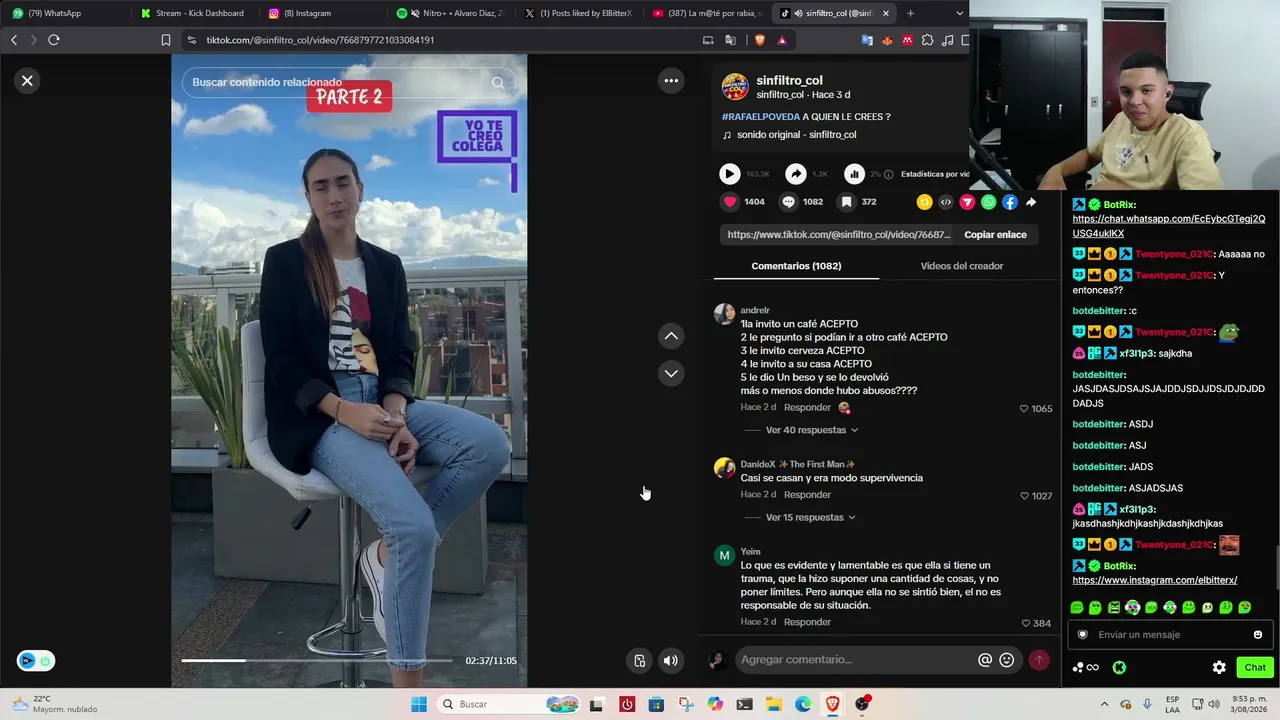1280x720 pixels.
Task: Reply to Yeim's comment
Action: 807,622
